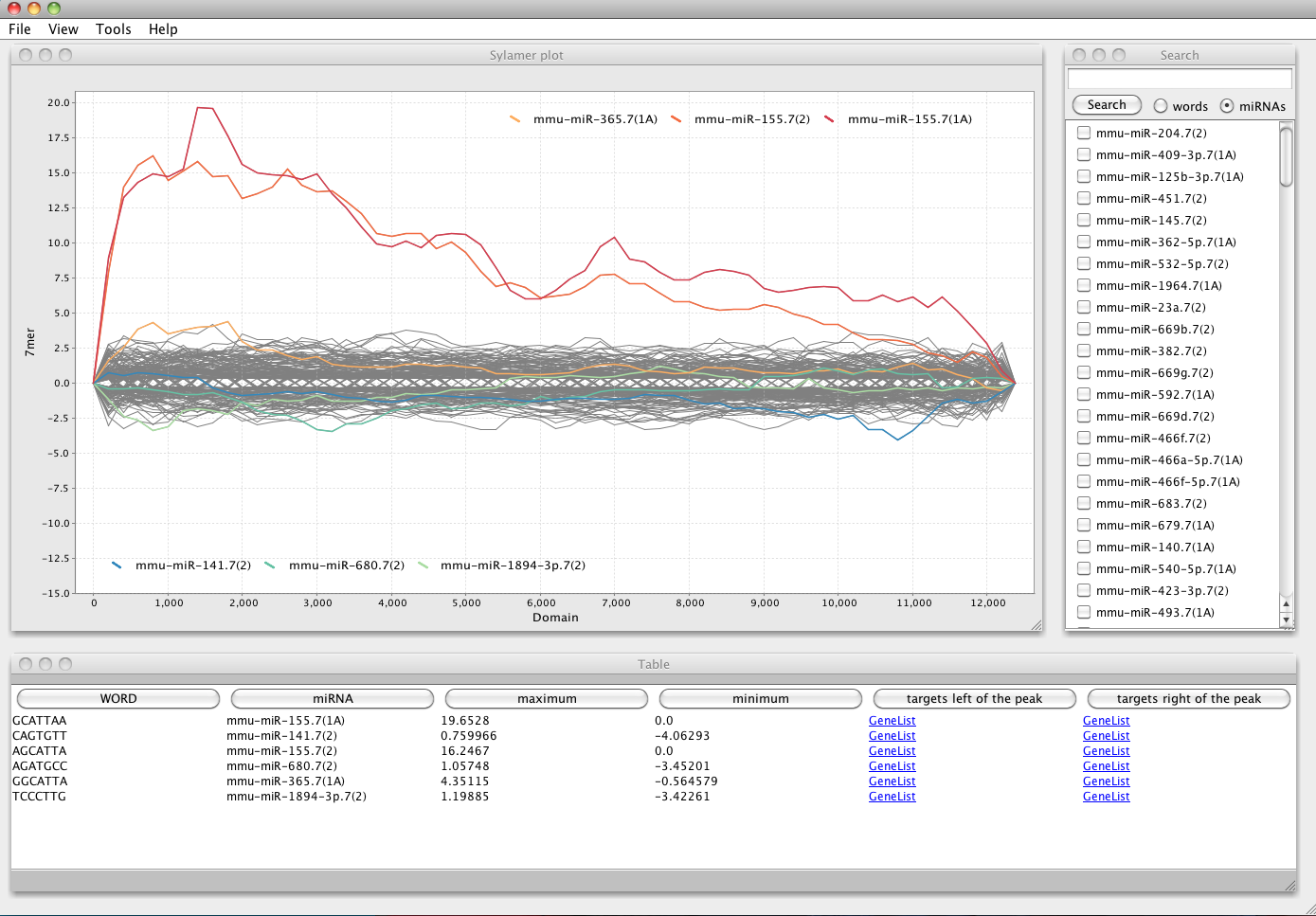Screen dimensions: 1316x916
Task: Open left-peak GeneList for TCCCTTG row
Action: [x=892, y=797]
